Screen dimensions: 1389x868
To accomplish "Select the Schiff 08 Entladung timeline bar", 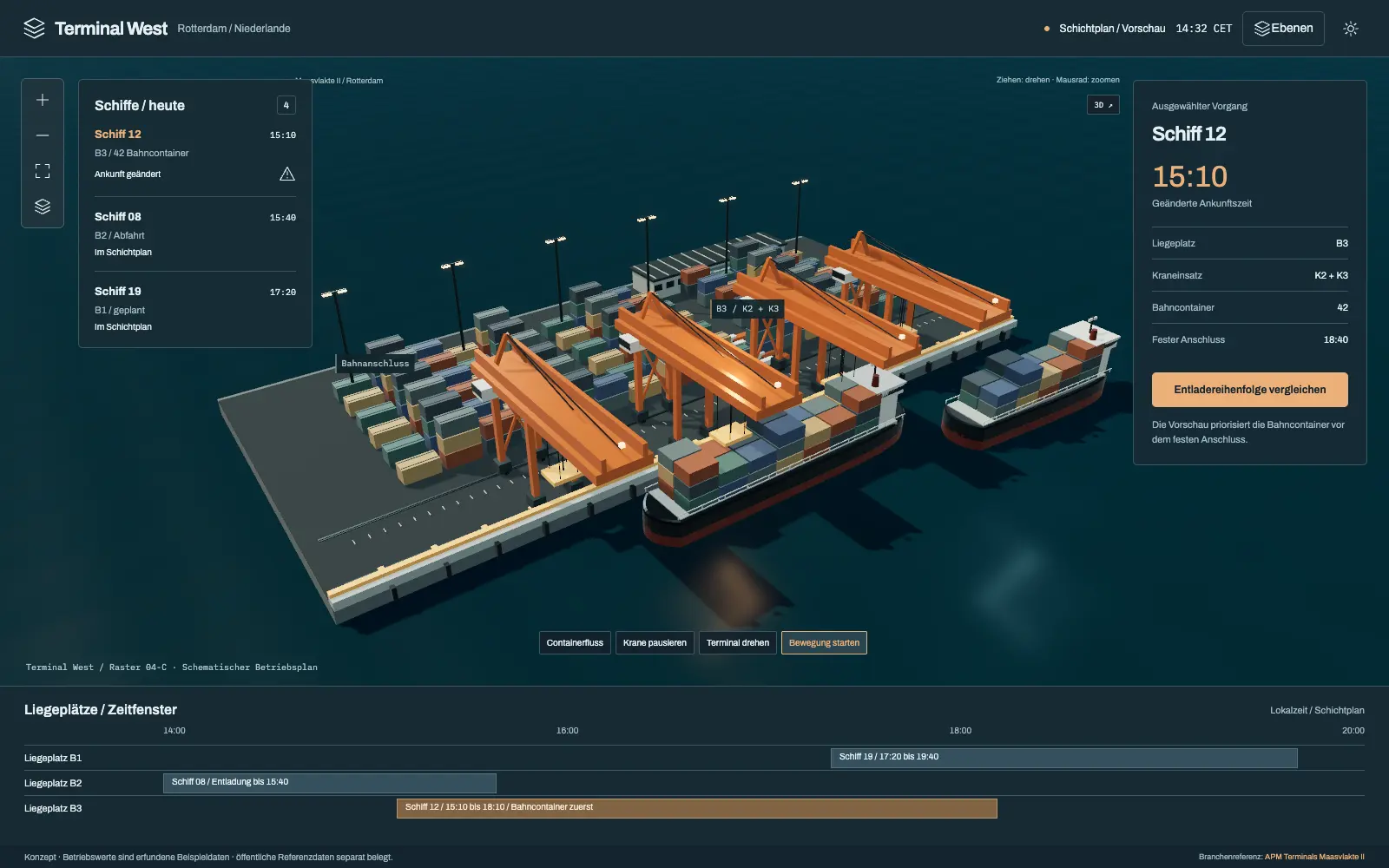I will [x=330, y=783].
